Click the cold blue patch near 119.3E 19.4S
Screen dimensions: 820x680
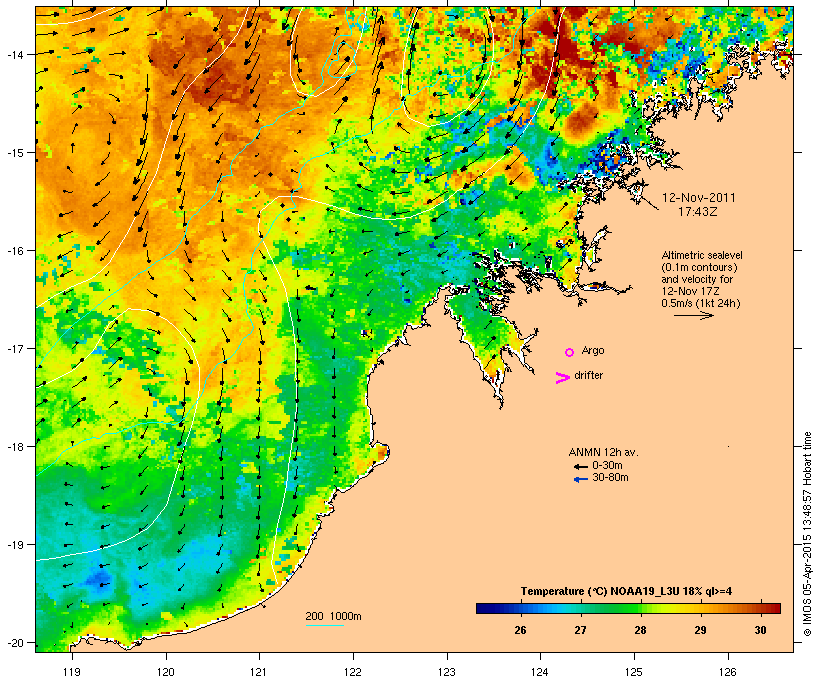(98, 580)
